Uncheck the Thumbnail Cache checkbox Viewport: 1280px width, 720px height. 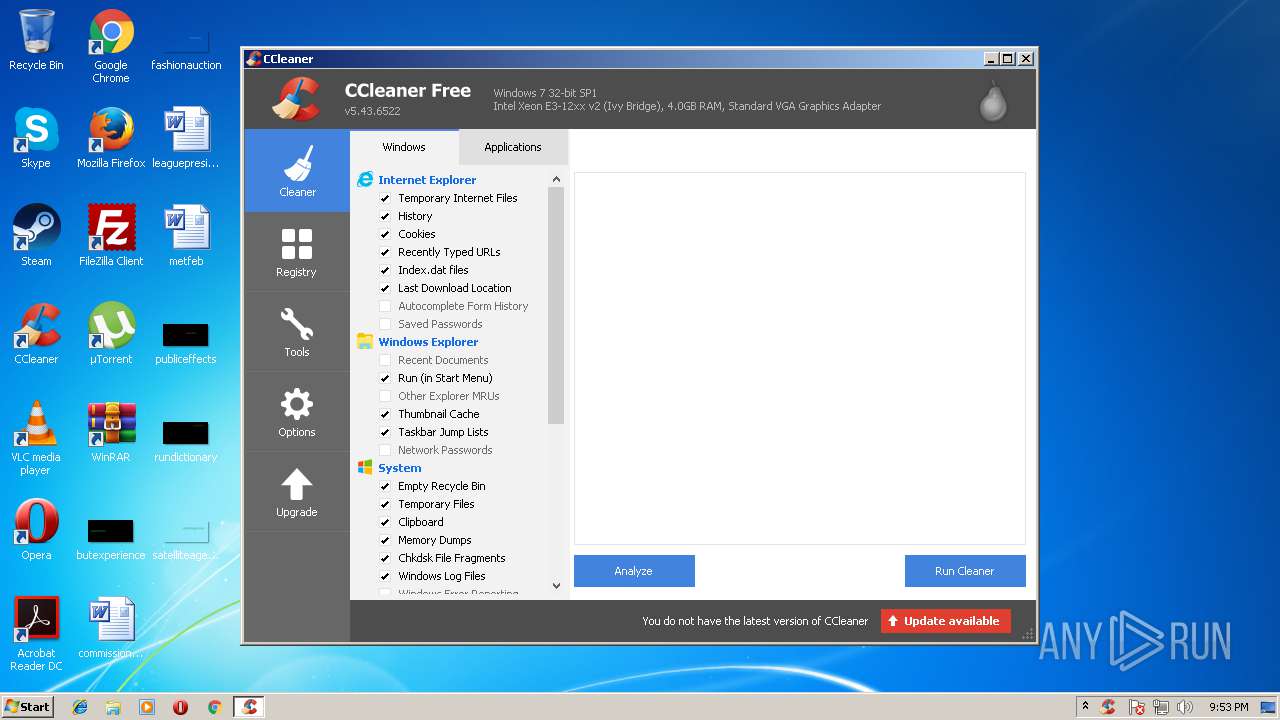pyautogui.click(x=385, y=414)
